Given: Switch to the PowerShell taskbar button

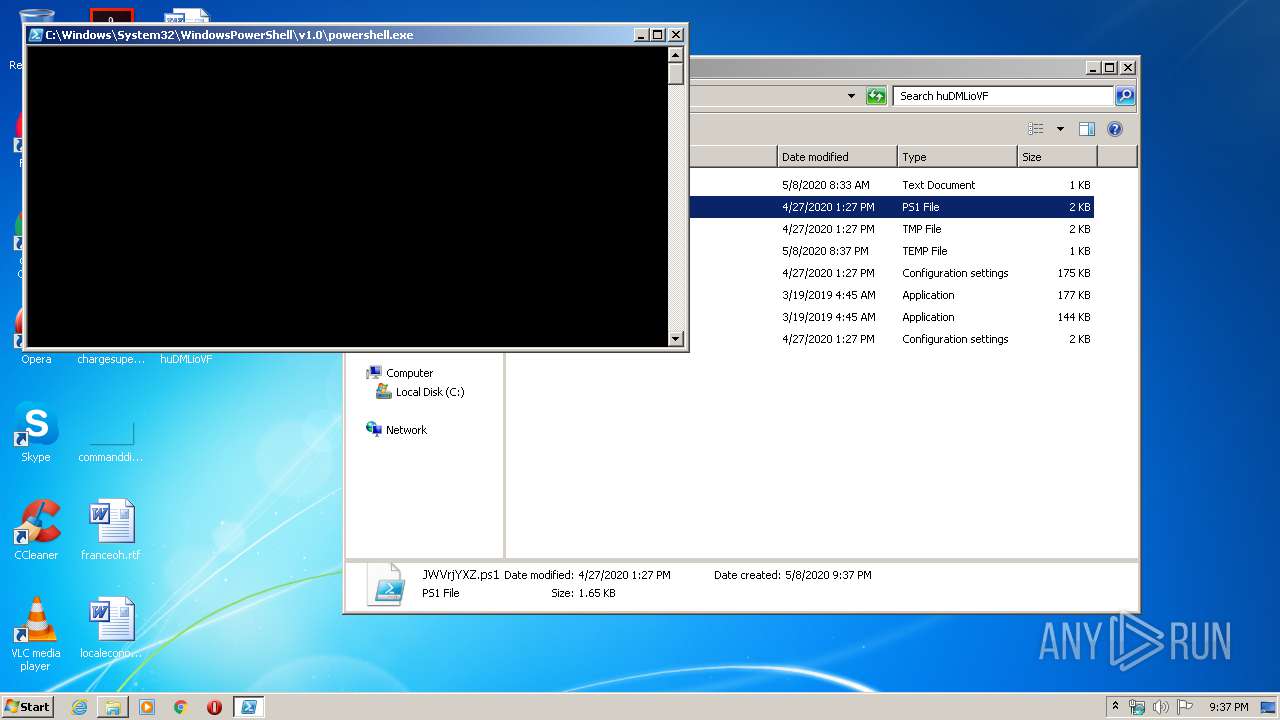Looking at the screenshot, I should click(x=248, y=707).
